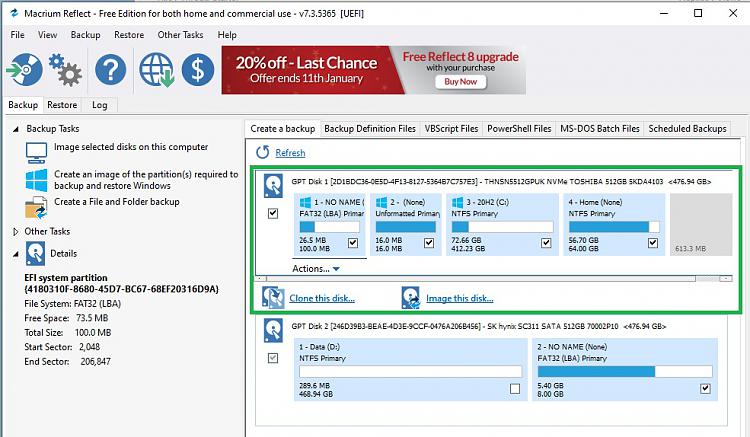The height and width of the screenshot is (437, 750).
Task: Click the File and Folder backup icon
Action: [x=36, y=207]
